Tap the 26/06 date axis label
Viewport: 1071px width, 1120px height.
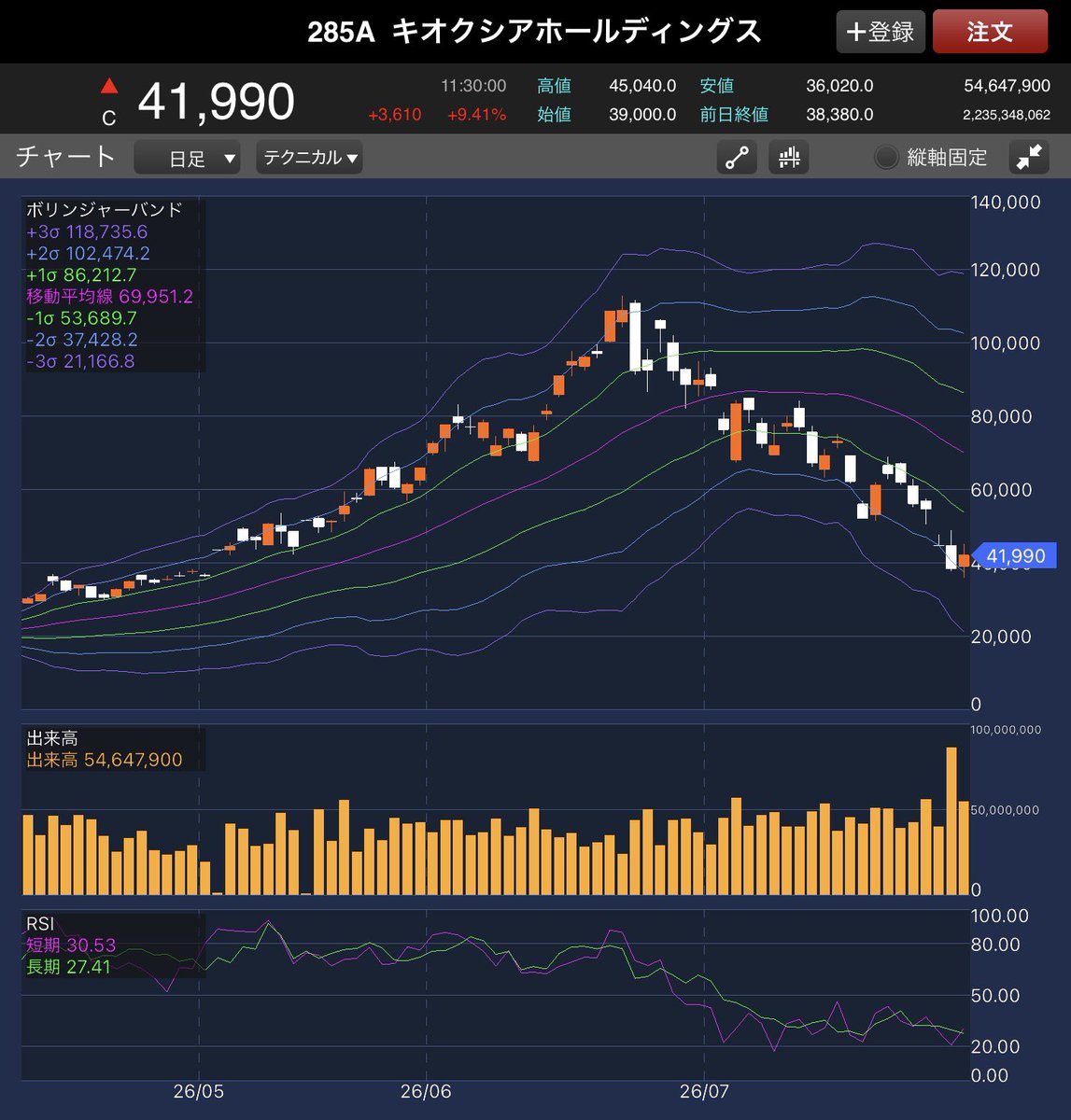tap(426, 1090)
